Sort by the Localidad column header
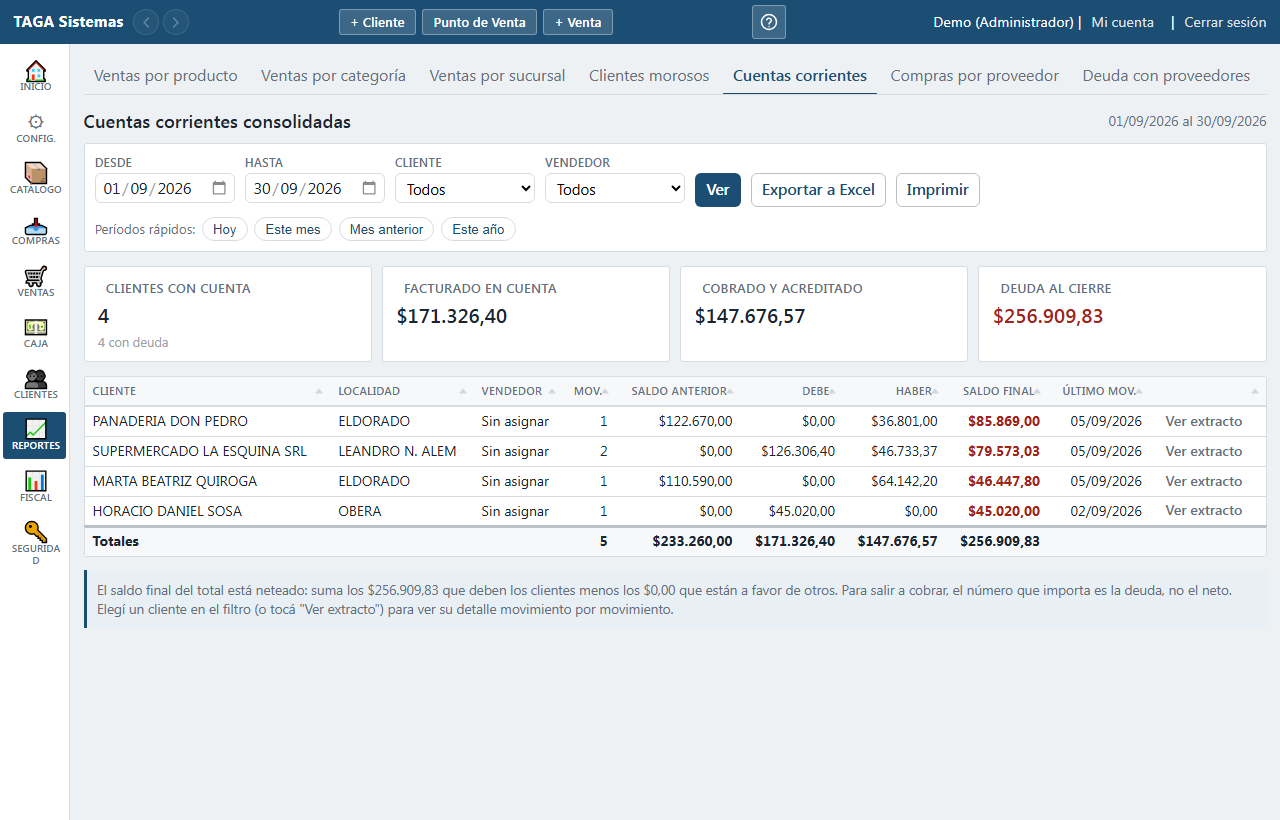The height and width of the screenshot is (820, 1280). [x=402, y=391]
